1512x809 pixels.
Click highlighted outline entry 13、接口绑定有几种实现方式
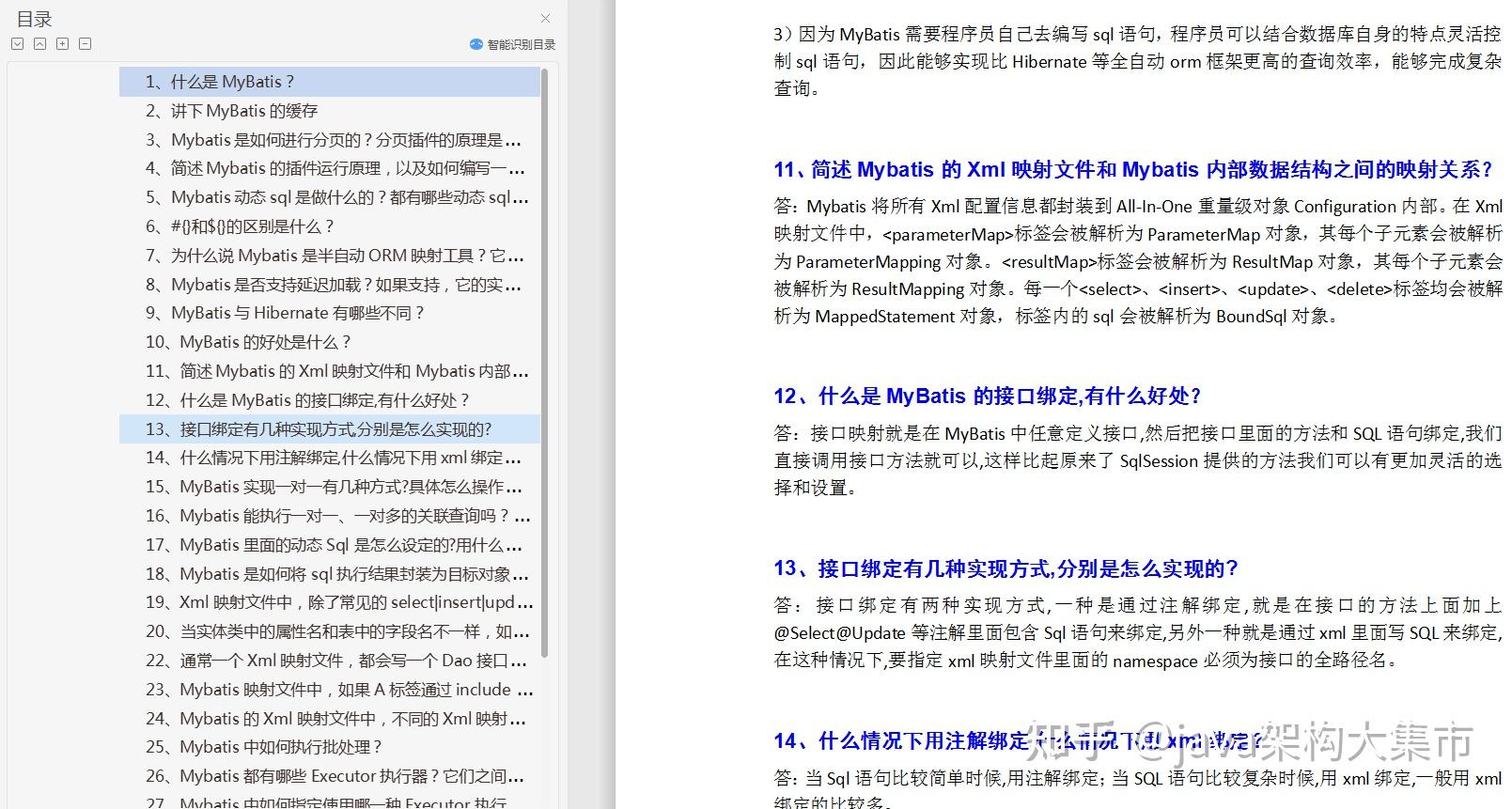pos(330,429)
